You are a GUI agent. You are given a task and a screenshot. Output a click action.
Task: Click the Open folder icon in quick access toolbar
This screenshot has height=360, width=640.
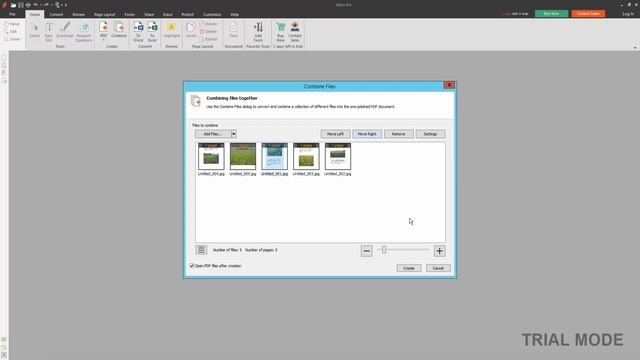coord(13,5)
